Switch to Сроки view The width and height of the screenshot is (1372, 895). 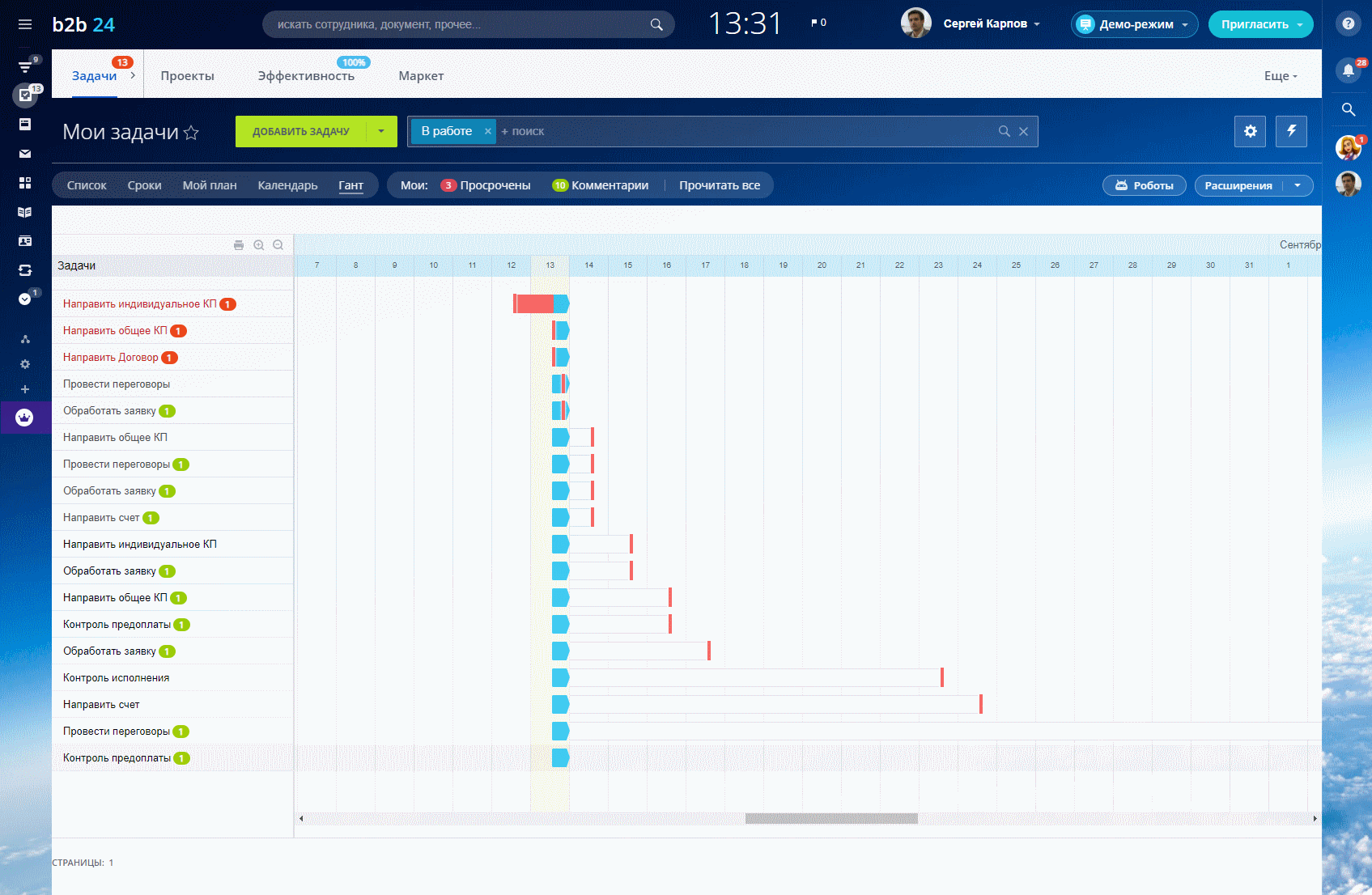click(x=144, y=185)
